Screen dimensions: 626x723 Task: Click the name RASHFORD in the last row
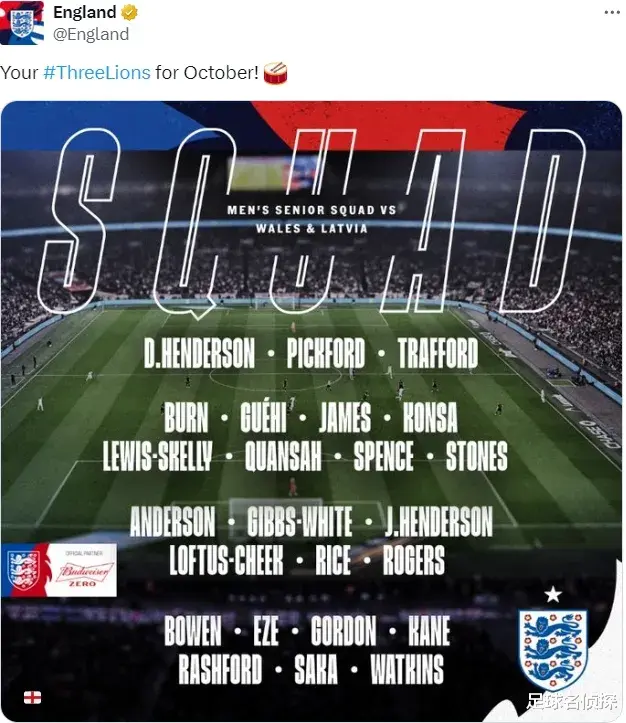219,669
